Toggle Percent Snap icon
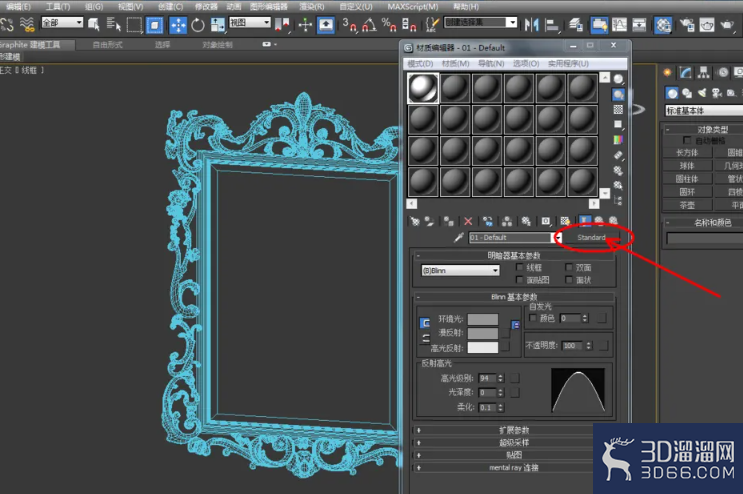The width and height of the screenshot is (743, 494). (389, 25)
